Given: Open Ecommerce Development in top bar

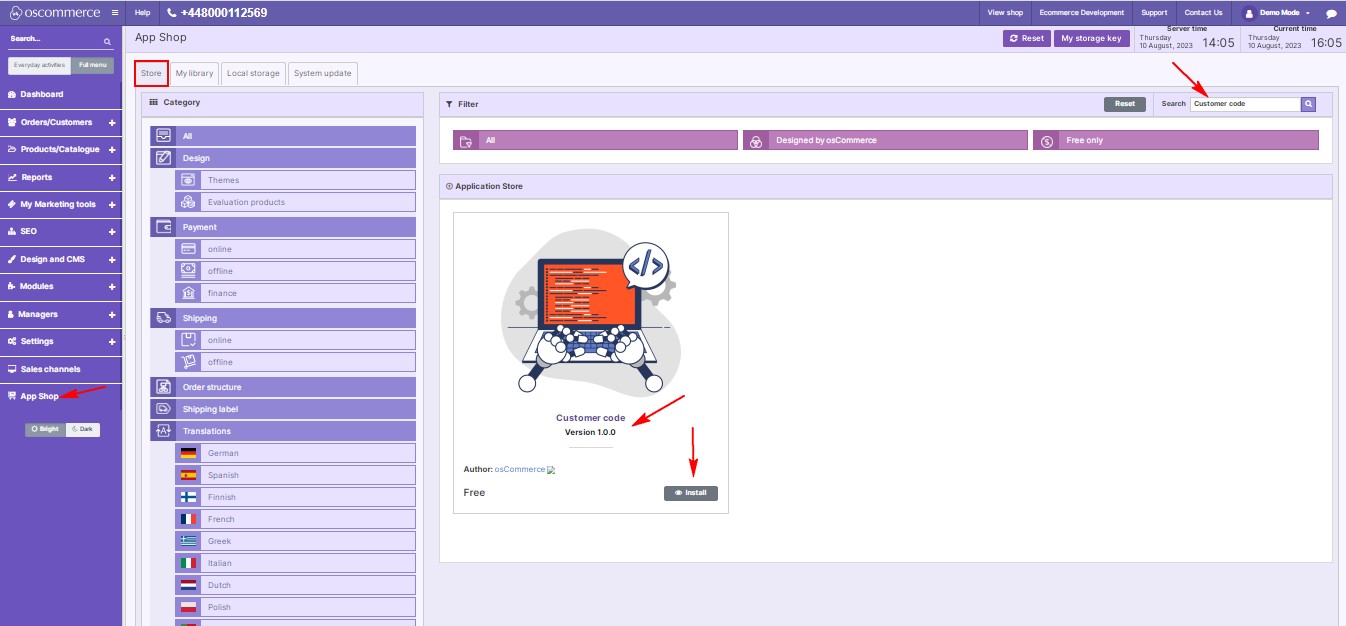Looking at the screenshot, I should (1082, 13).
